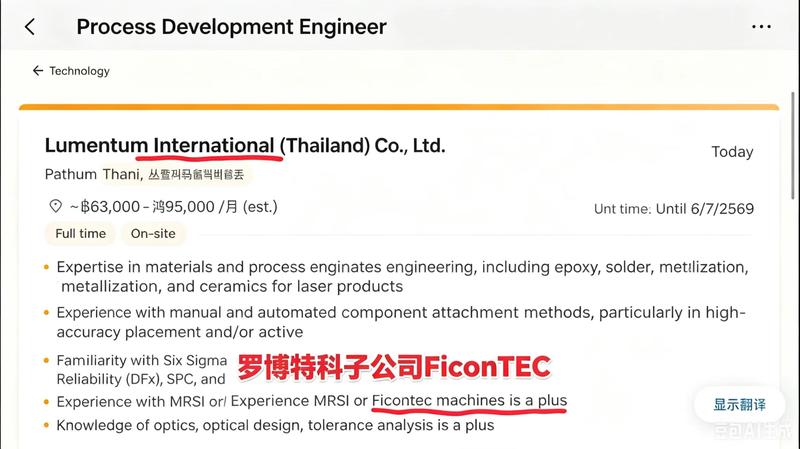Click the 显示翻译 show translation button
The height and width of the screenshot is (449, 800).
(x=739, y=405)
